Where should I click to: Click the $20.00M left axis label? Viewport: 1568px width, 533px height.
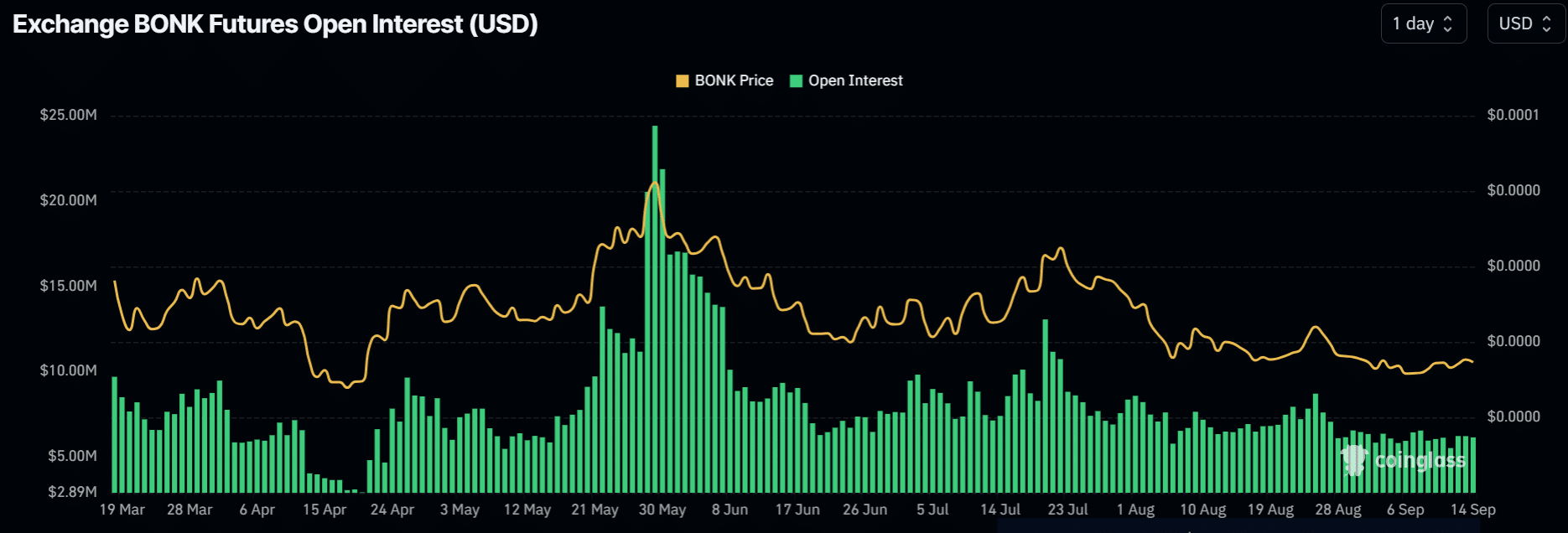click(69, 200)
